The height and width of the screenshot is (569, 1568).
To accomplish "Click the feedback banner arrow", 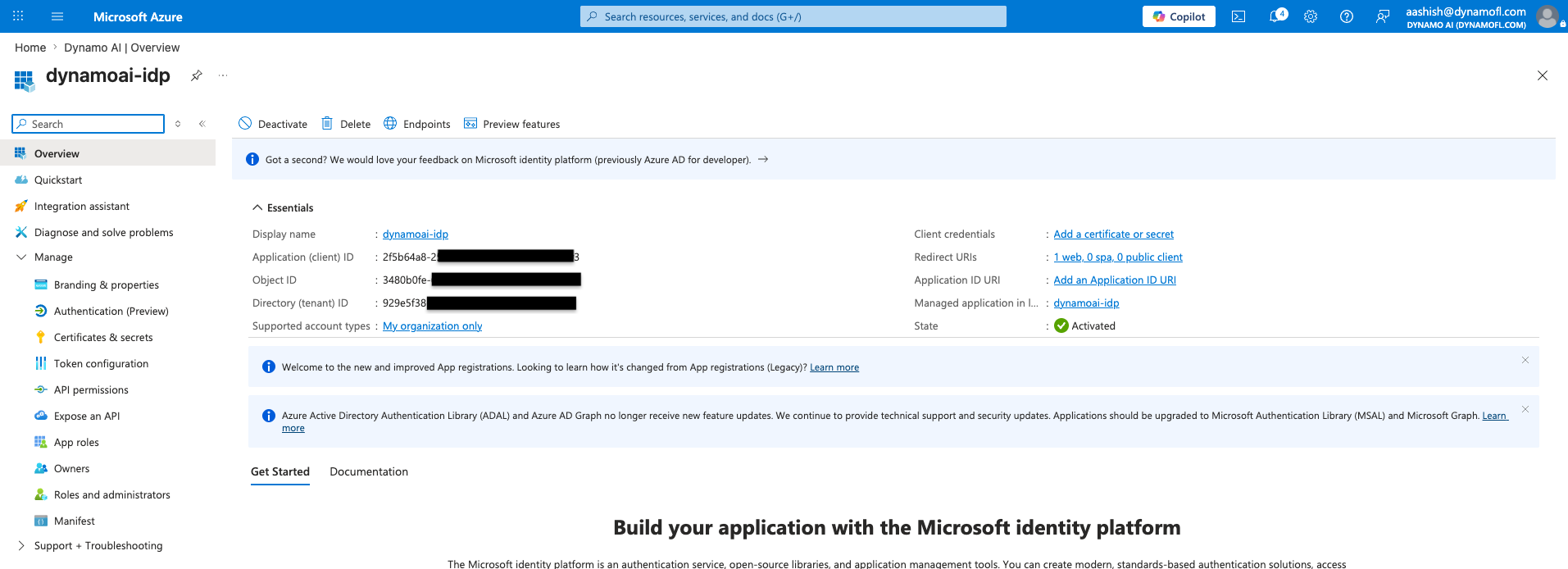I will point(763,159).
